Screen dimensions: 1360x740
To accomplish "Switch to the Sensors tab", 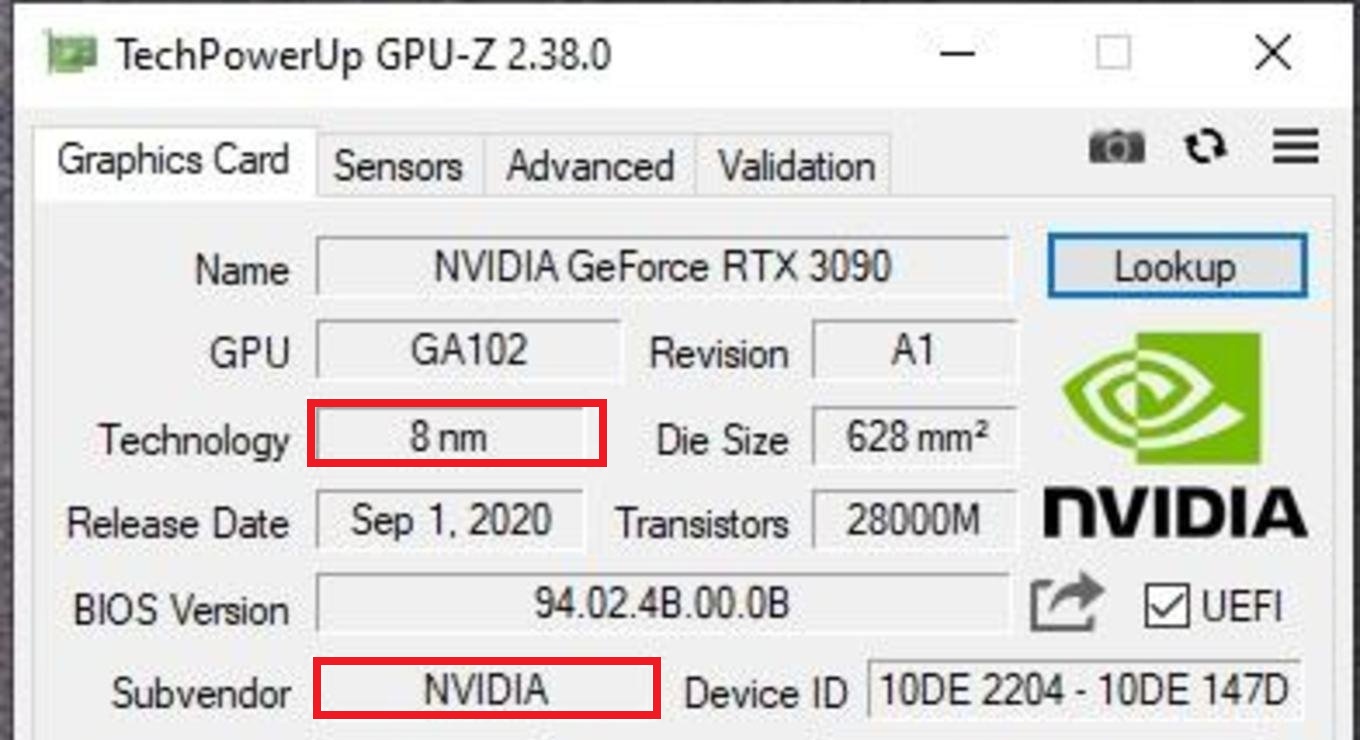I will [x=398, y=166].
